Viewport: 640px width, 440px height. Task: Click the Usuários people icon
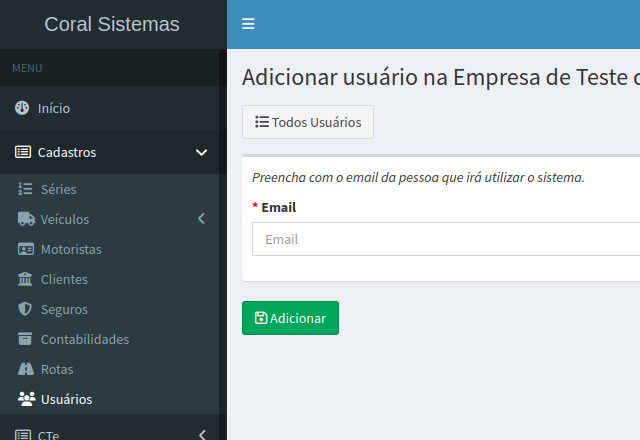26,399
